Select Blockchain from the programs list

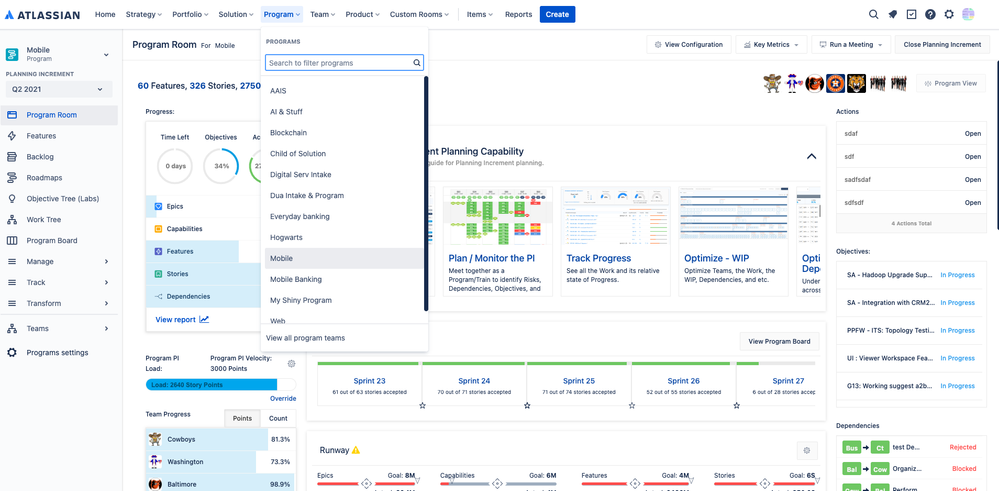click(343, 132)
